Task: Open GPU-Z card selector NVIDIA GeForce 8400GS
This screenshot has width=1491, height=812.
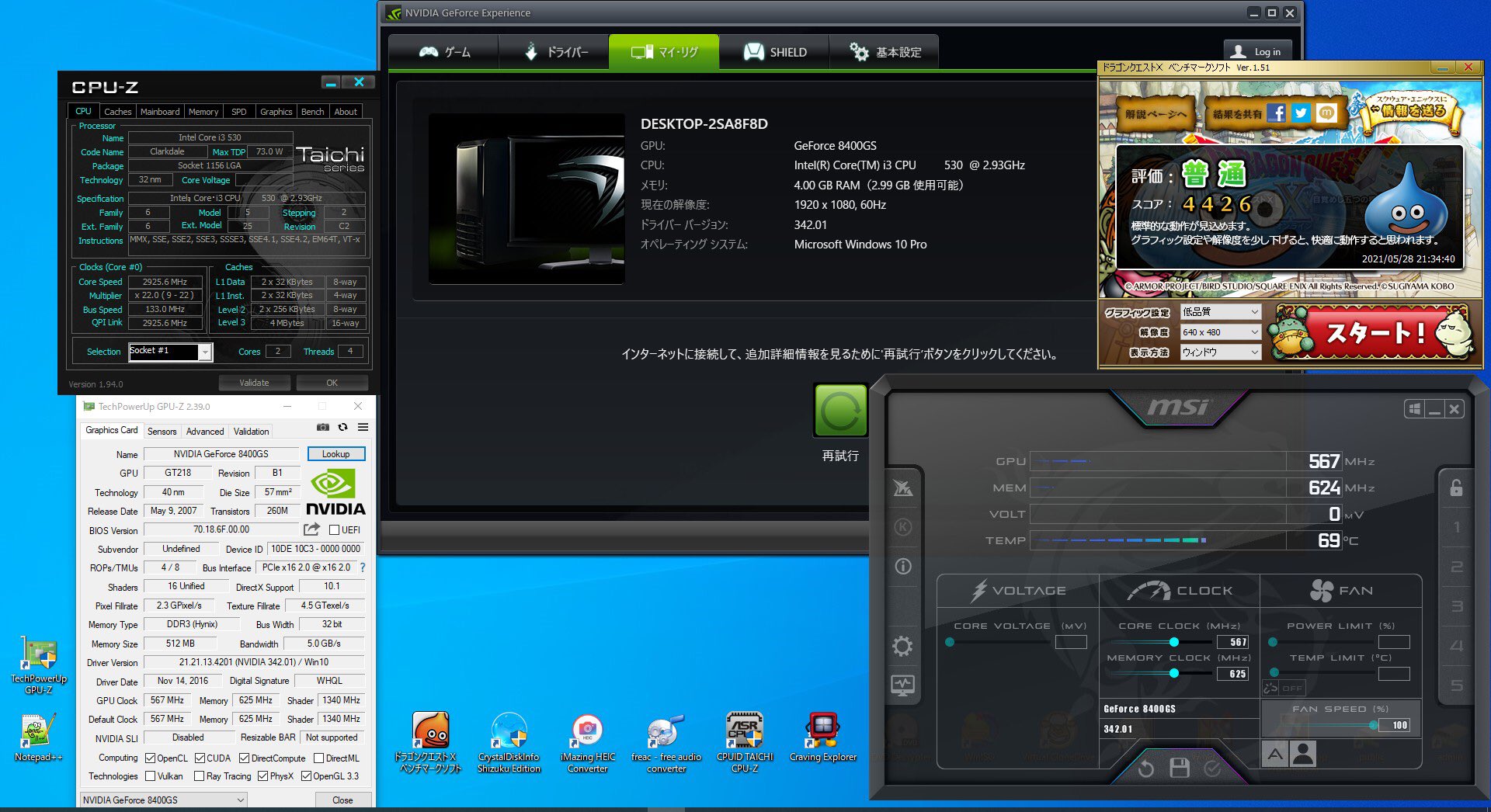Action: pyautogui.click(x=164, y=800)
